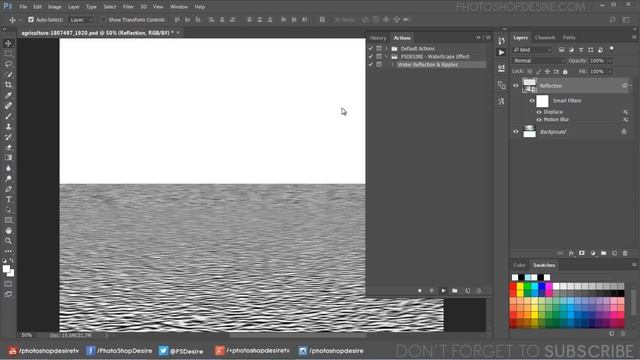640x360 pixels.
Task: Pick the red swatch in Swatches panel
Action: 513,287
